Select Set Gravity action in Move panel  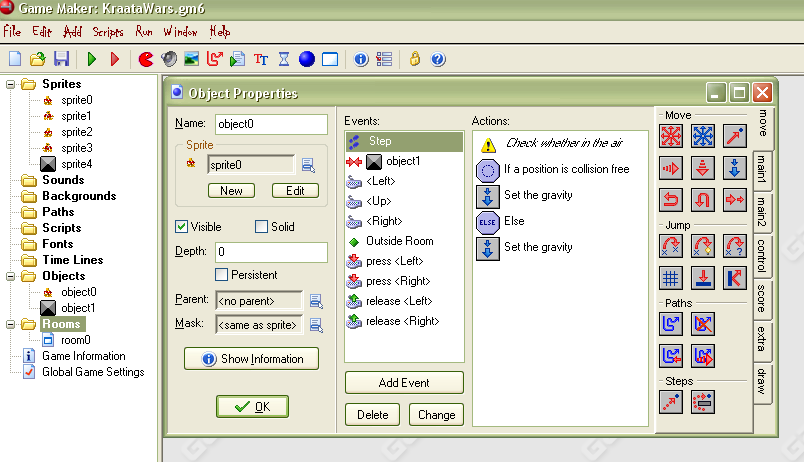735,168
